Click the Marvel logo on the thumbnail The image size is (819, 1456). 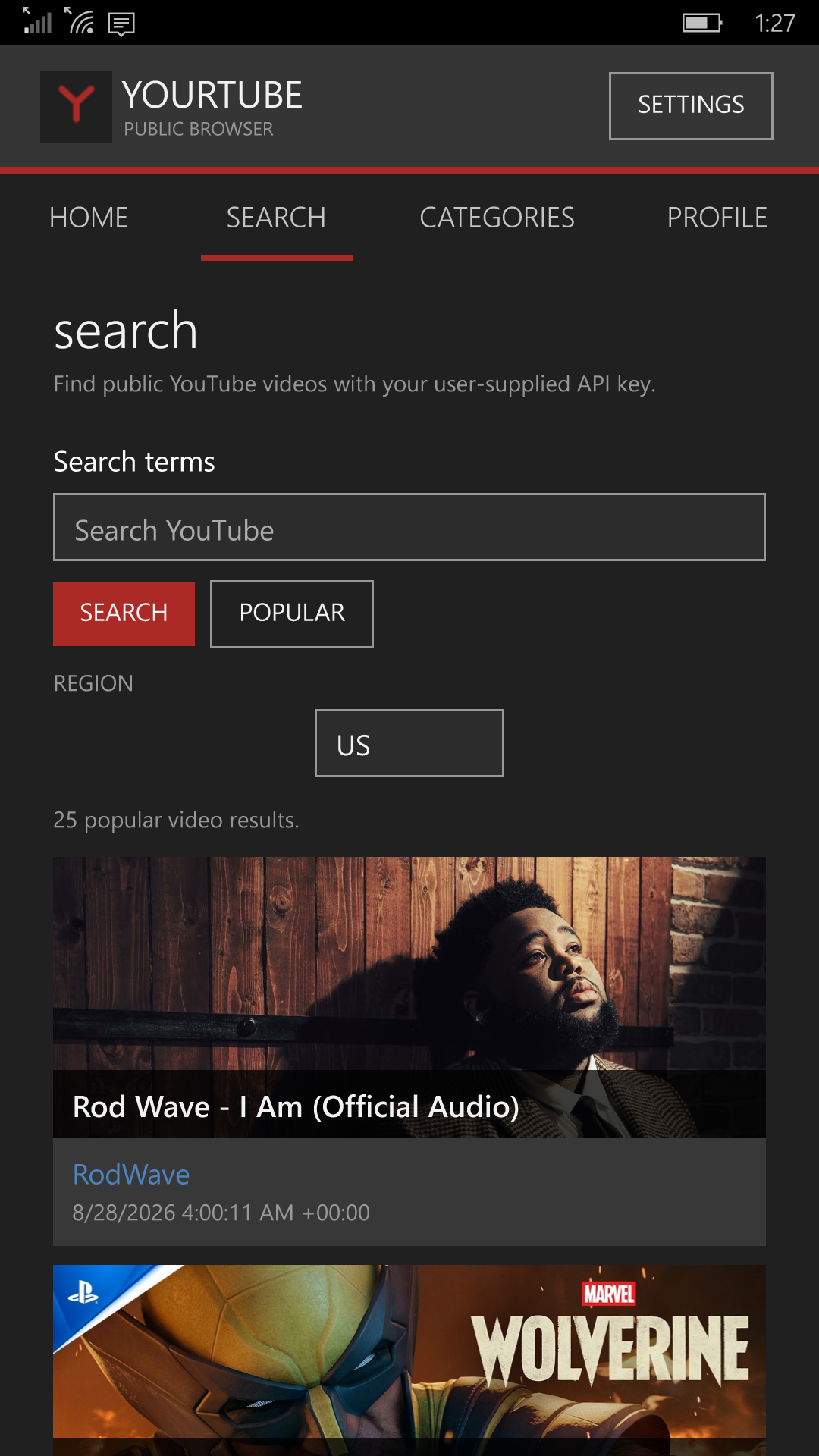tap(608, 1293)
